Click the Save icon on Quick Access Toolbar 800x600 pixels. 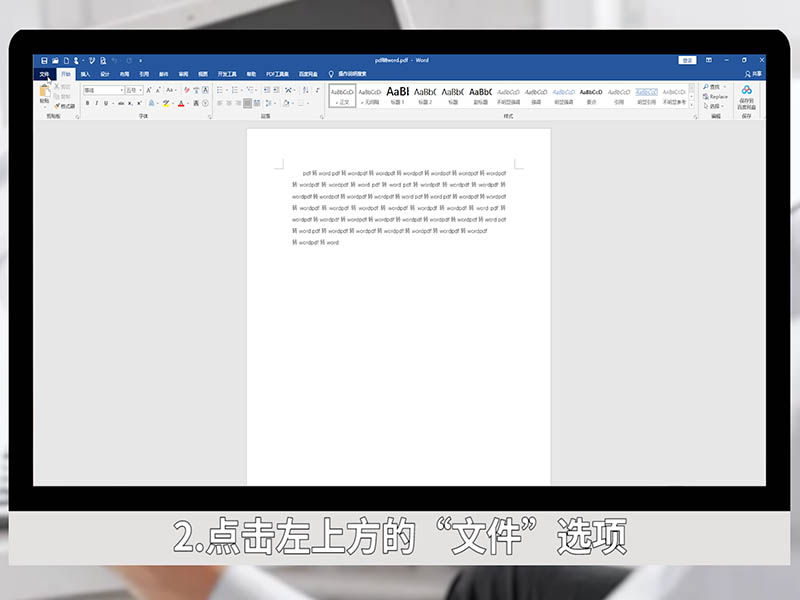tap(44, 61)
